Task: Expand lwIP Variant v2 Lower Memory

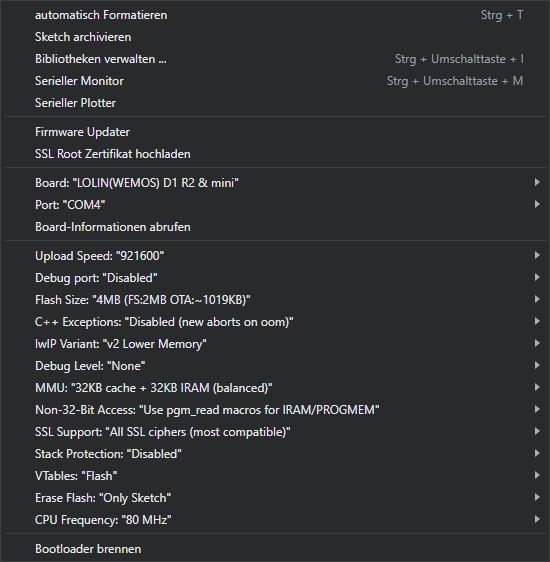Action: click(x=275, y=344)
